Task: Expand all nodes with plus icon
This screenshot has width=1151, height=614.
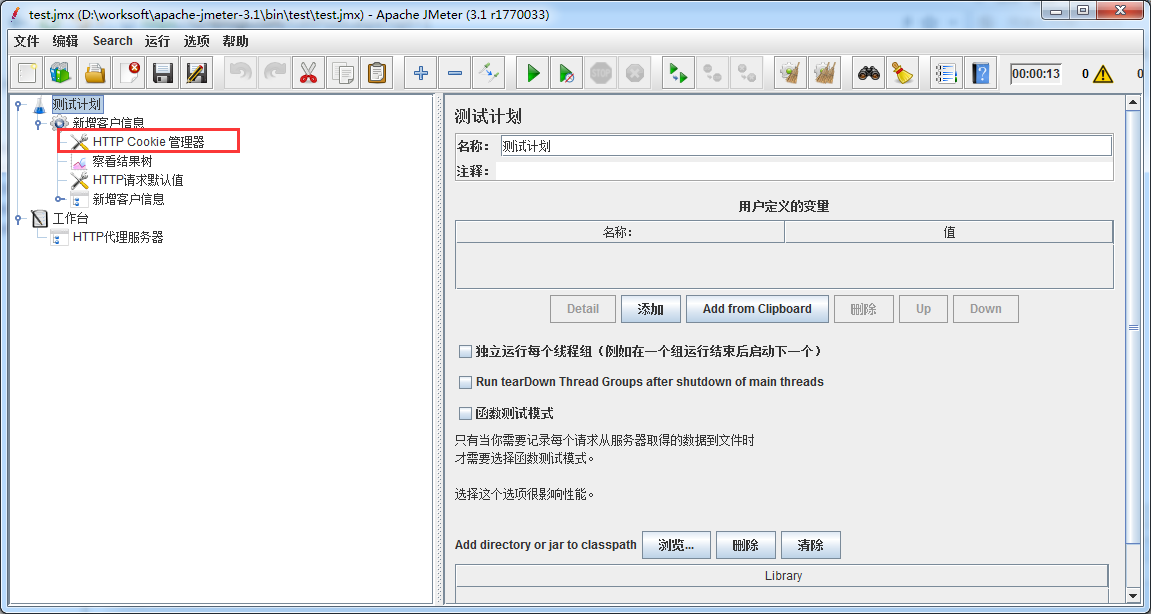Action: click(421, 73)
